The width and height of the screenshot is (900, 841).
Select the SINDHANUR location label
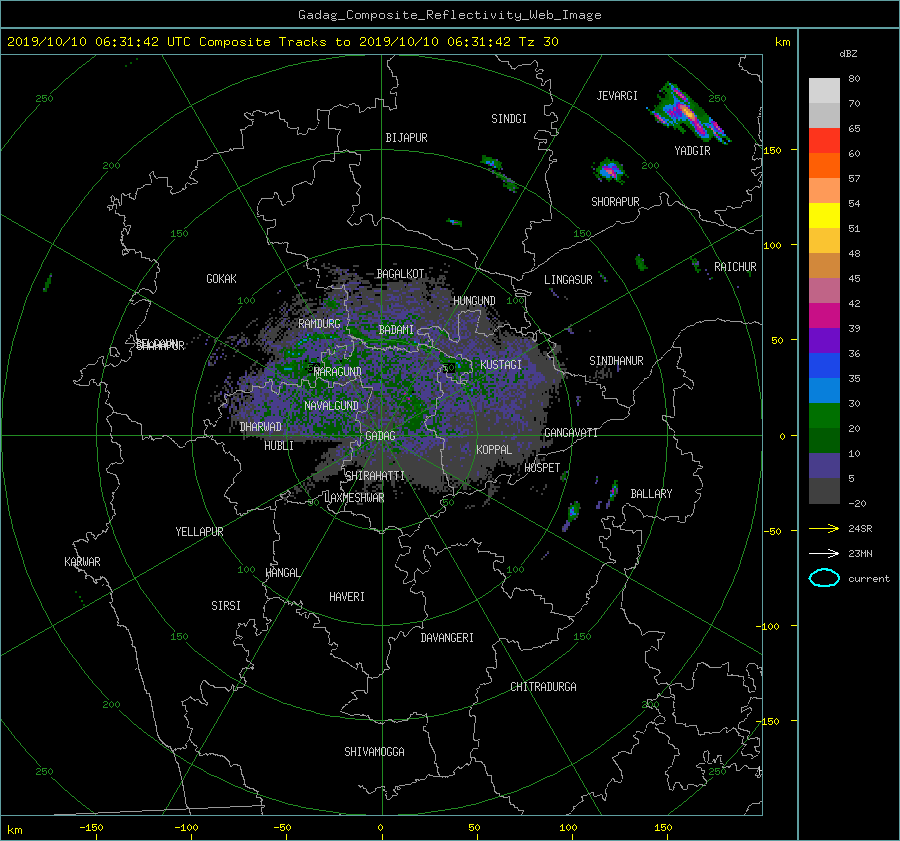[x=616, y=361]
